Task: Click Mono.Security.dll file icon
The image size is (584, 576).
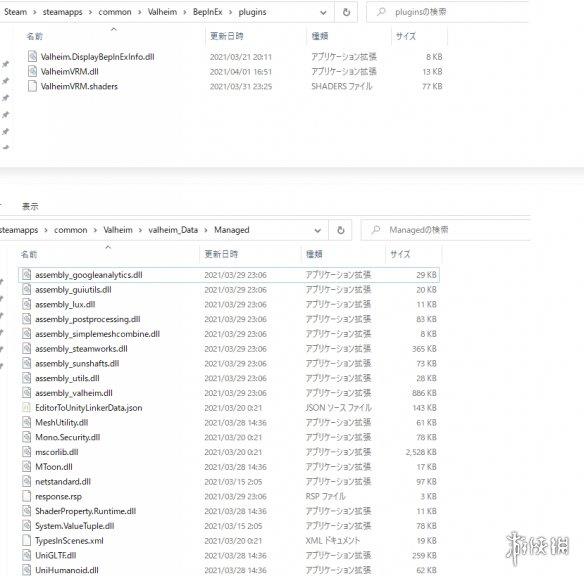Action: click(x=26, y=437)
